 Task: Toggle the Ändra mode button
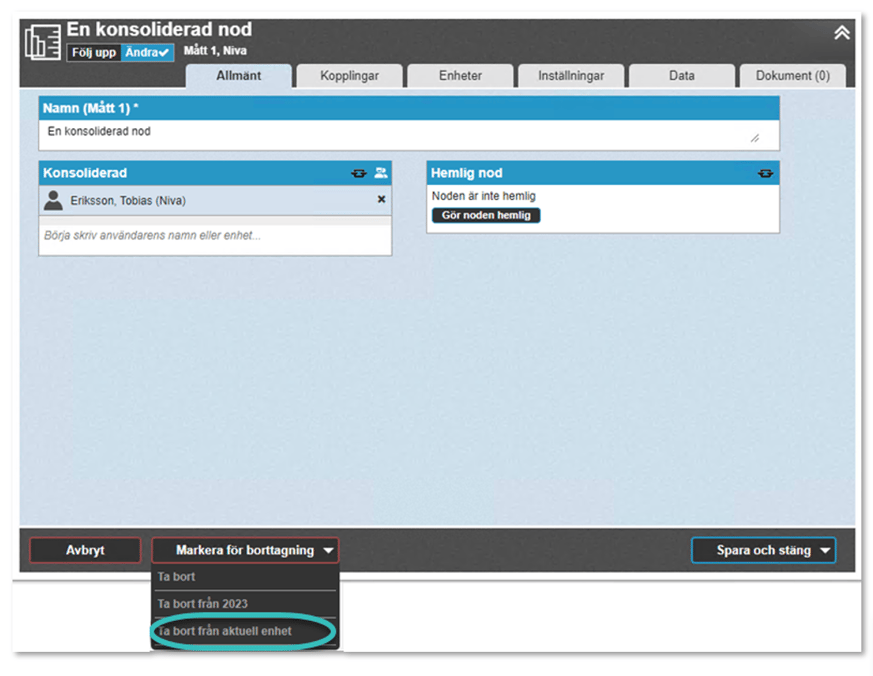click(x=147, y=52)
